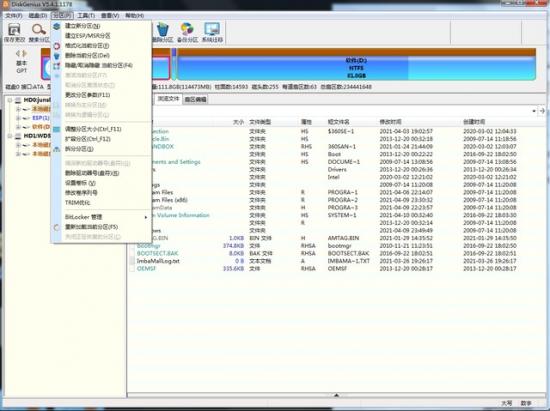
Task: Choose 更改分区参数(F11) menu entry
Action: [x=101, y=95]
